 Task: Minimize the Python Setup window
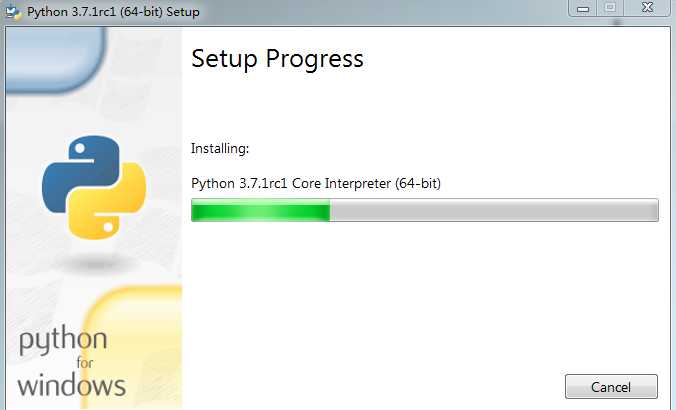[x=583, y=8]
